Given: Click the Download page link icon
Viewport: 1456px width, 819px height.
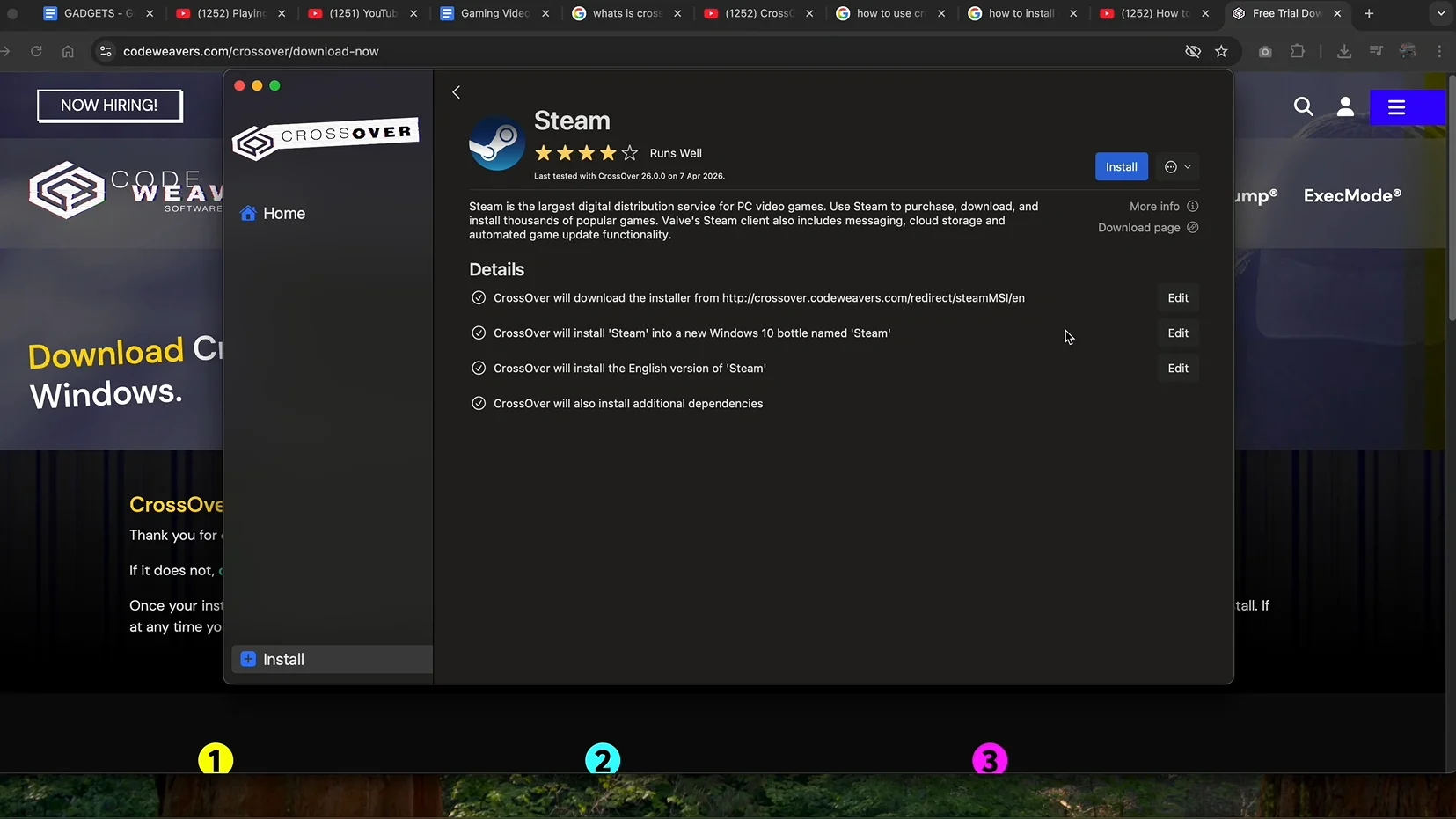Looking at the screenshot, I should coord(1193,227).
